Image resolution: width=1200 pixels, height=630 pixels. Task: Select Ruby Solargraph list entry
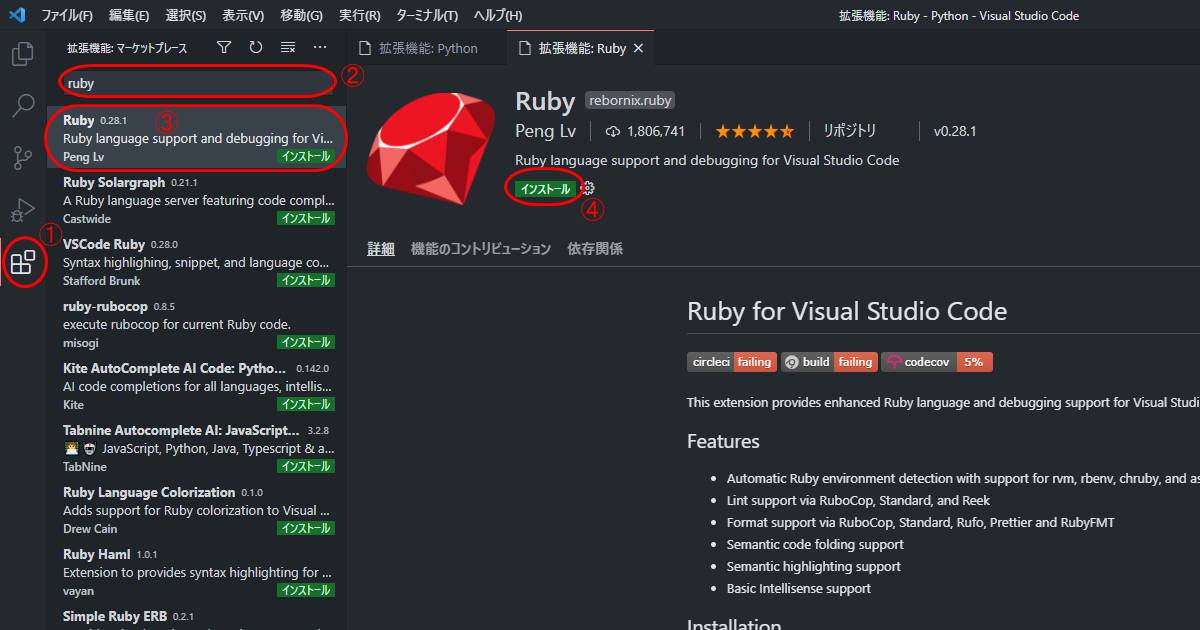point(196,200)
